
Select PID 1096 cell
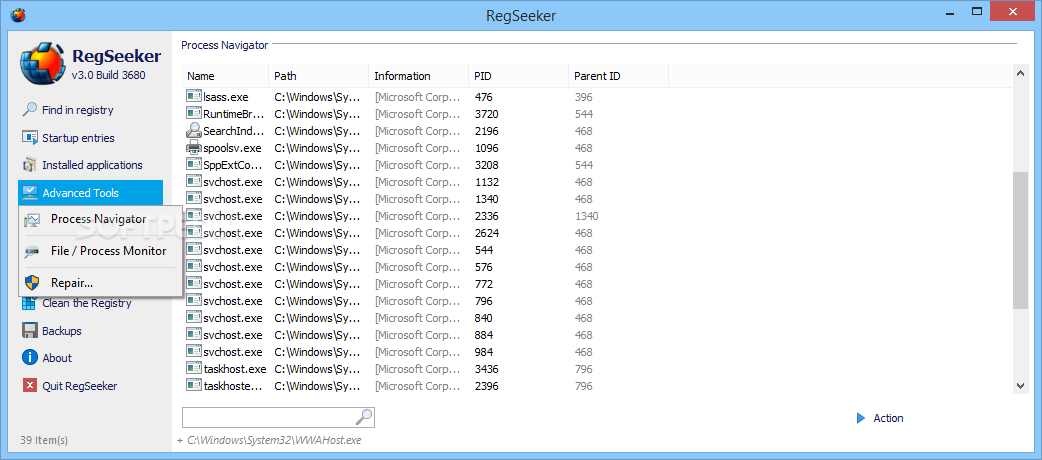point(486,148)
